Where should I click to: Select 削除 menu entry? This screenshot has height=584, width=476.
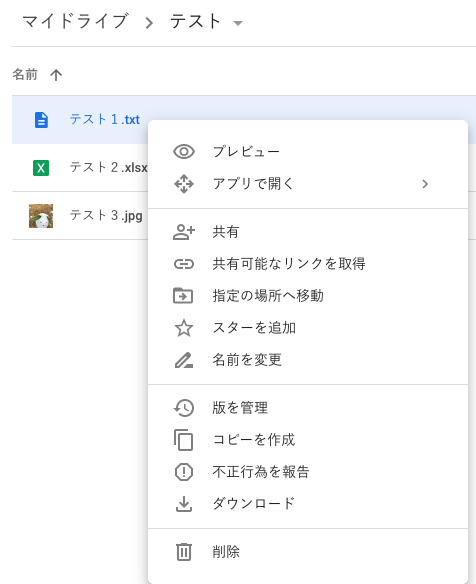tap(308, 552)
